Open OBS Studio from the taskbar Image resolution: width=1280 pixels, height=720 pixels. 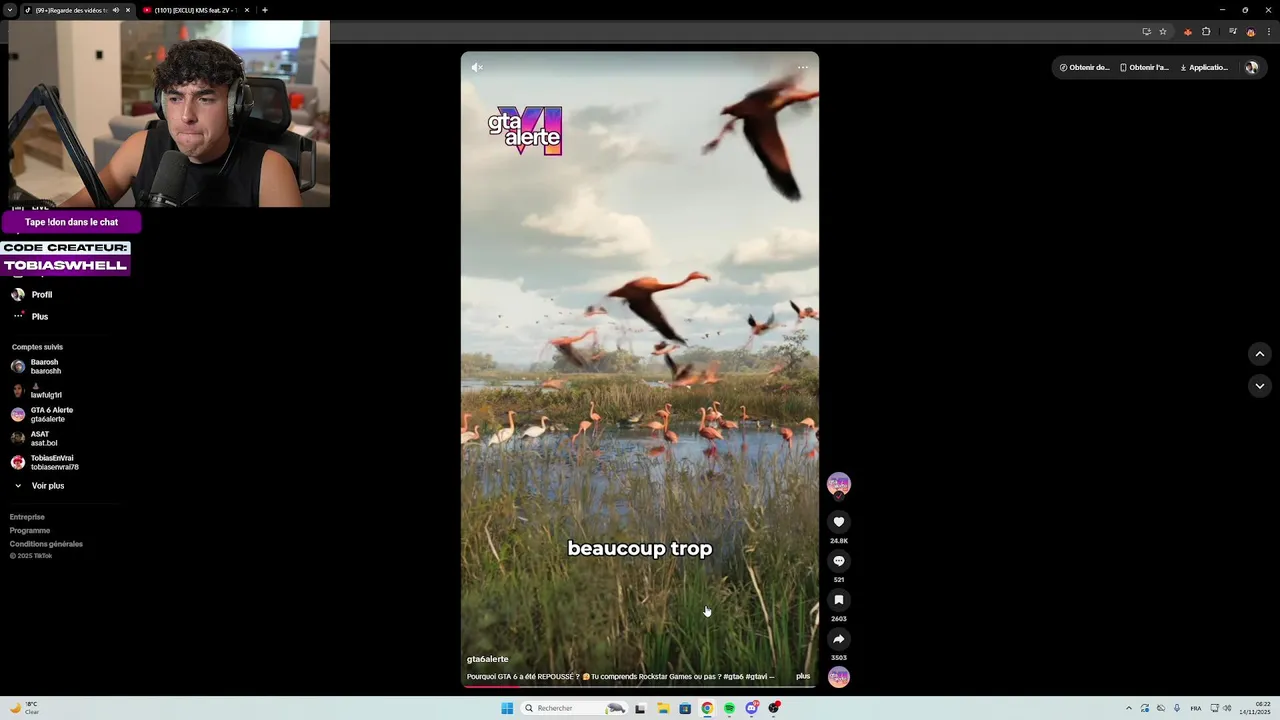(x=774, y=708)
